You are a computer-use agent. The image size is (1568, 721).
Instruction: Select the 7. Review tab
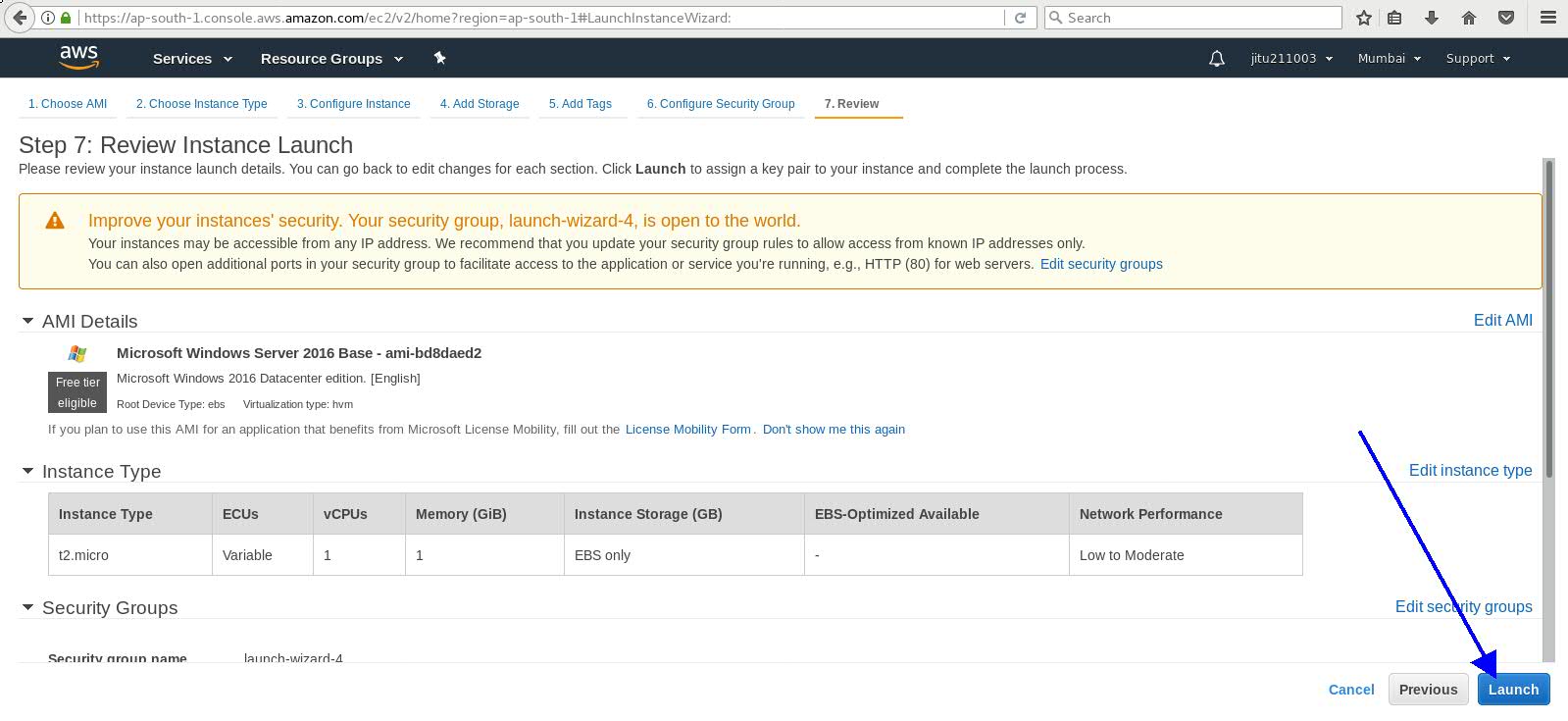coord(851,104)
